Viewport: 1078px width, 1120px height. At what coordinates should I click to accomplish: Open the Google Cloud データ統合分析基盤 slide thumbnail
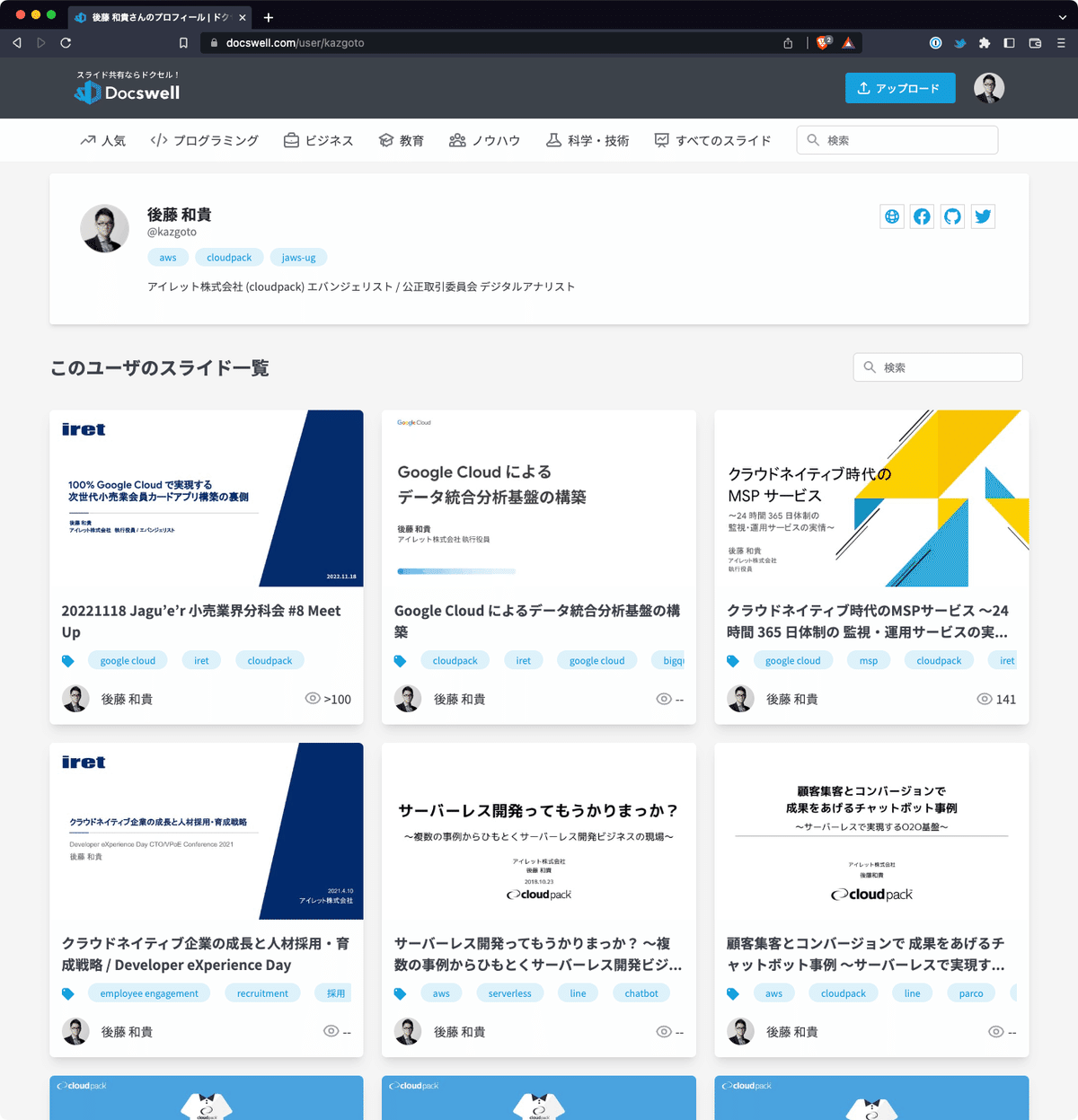coord(539,498)
